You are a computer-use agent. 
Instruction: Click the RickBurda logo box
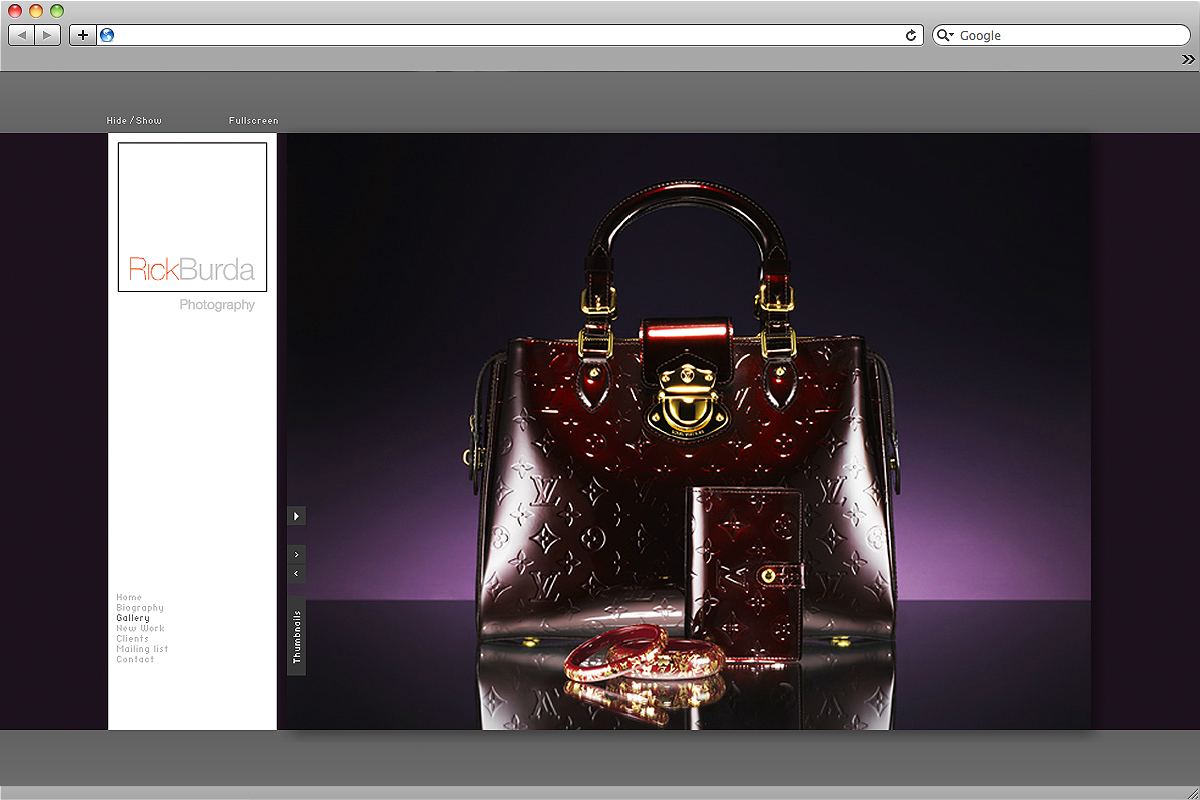point(192,217)
